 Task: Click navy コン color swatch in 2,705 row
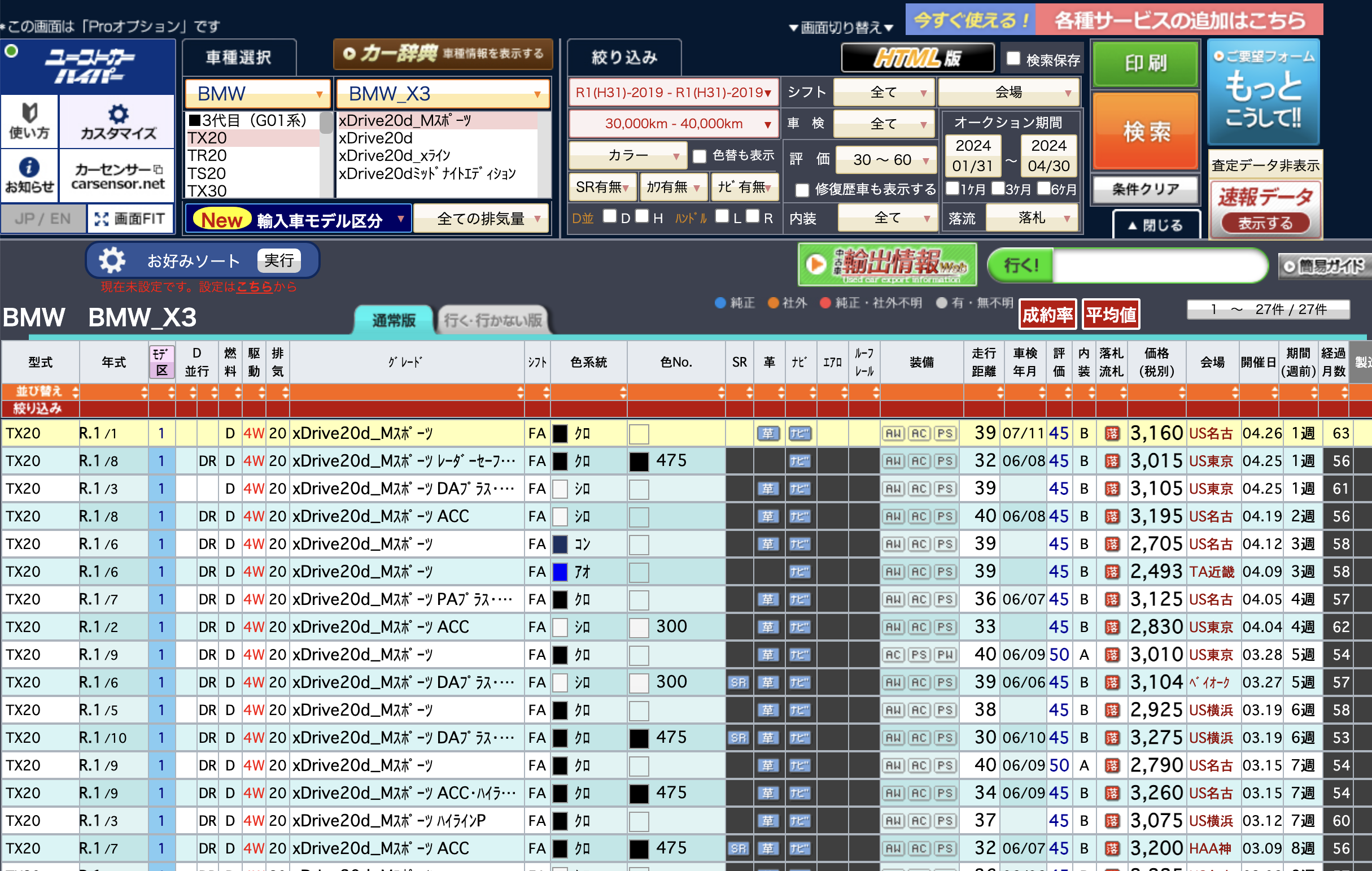click(x=560, y=544)
